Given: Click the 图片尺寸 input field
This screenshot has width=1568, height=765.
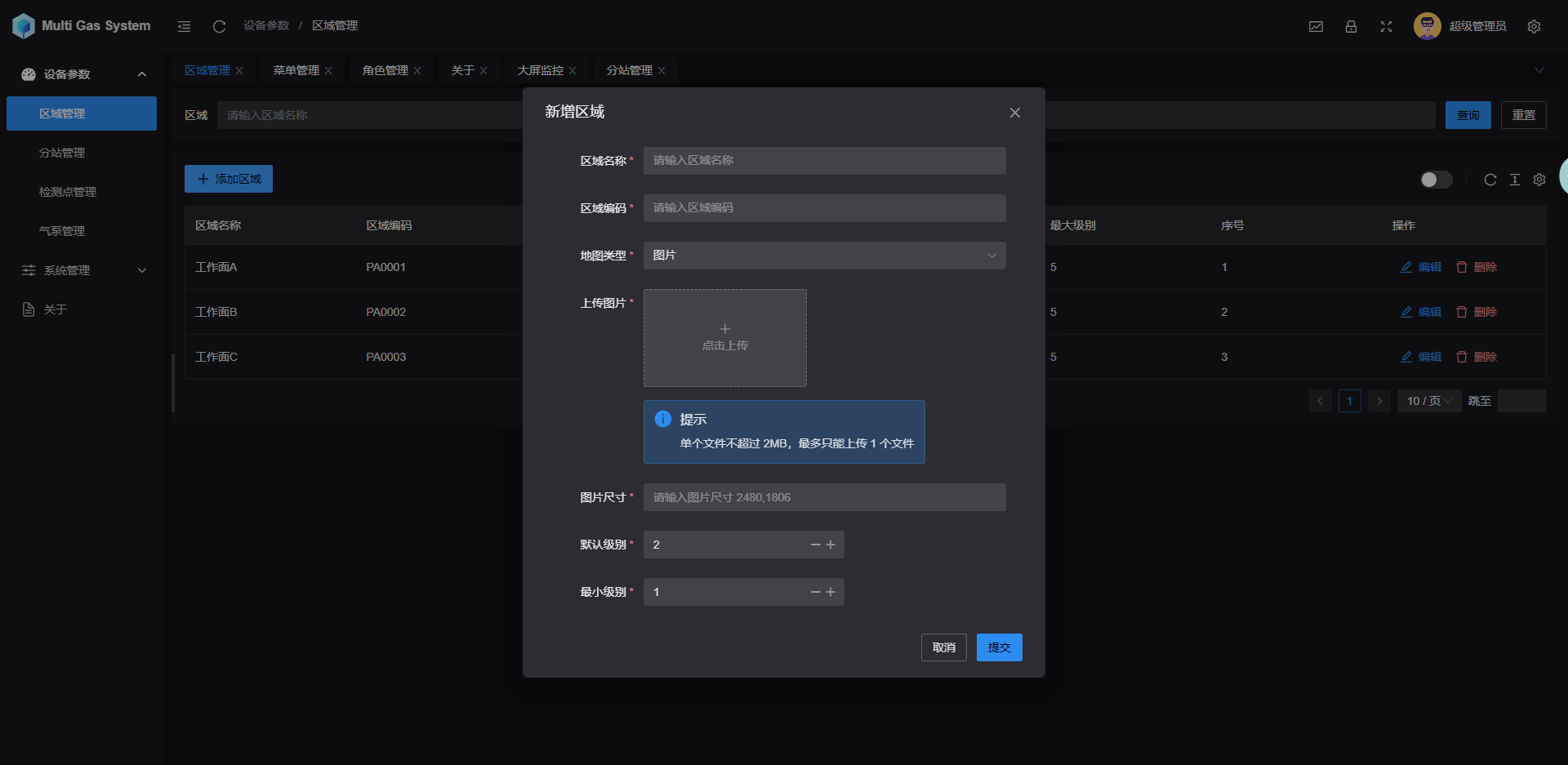Looking at the screenshot, I should [825, 497].
